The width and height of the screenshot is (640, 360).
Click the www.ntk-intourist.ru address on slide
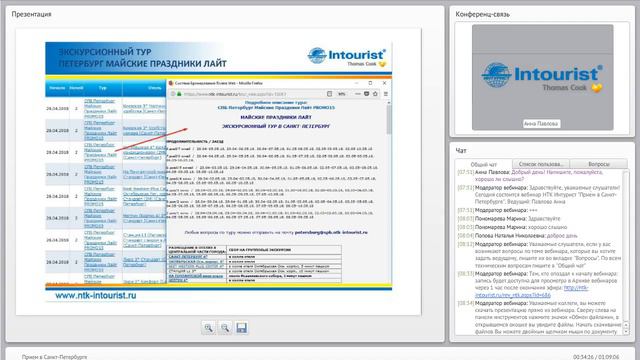point(96,296)
